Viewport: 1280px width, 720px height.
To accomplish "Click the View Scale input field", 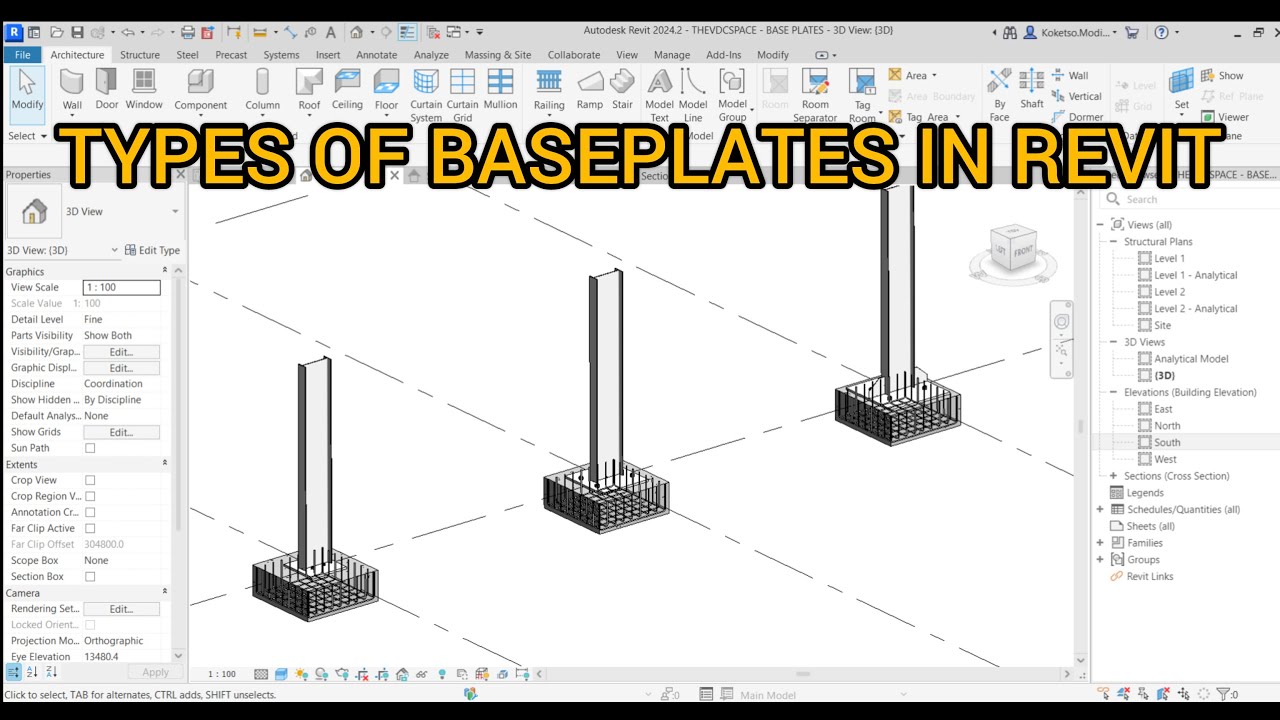I will coord(121,287).
